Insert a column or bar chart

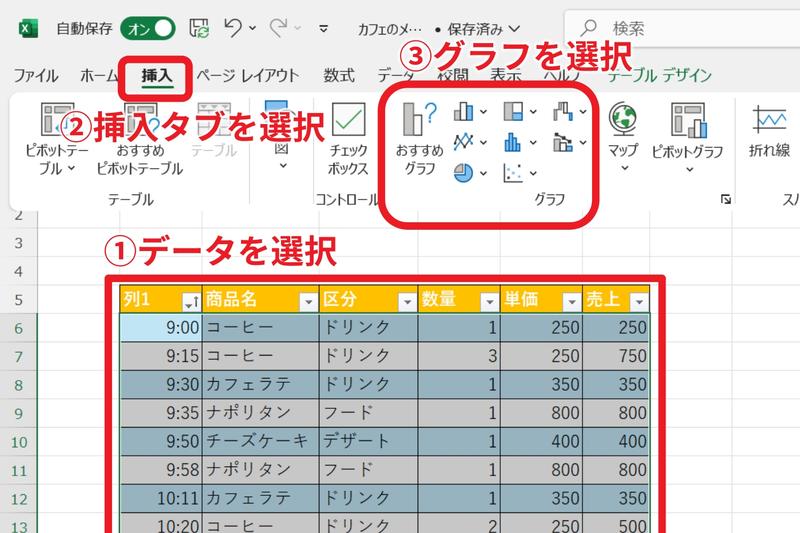click(x=463, y=111)
